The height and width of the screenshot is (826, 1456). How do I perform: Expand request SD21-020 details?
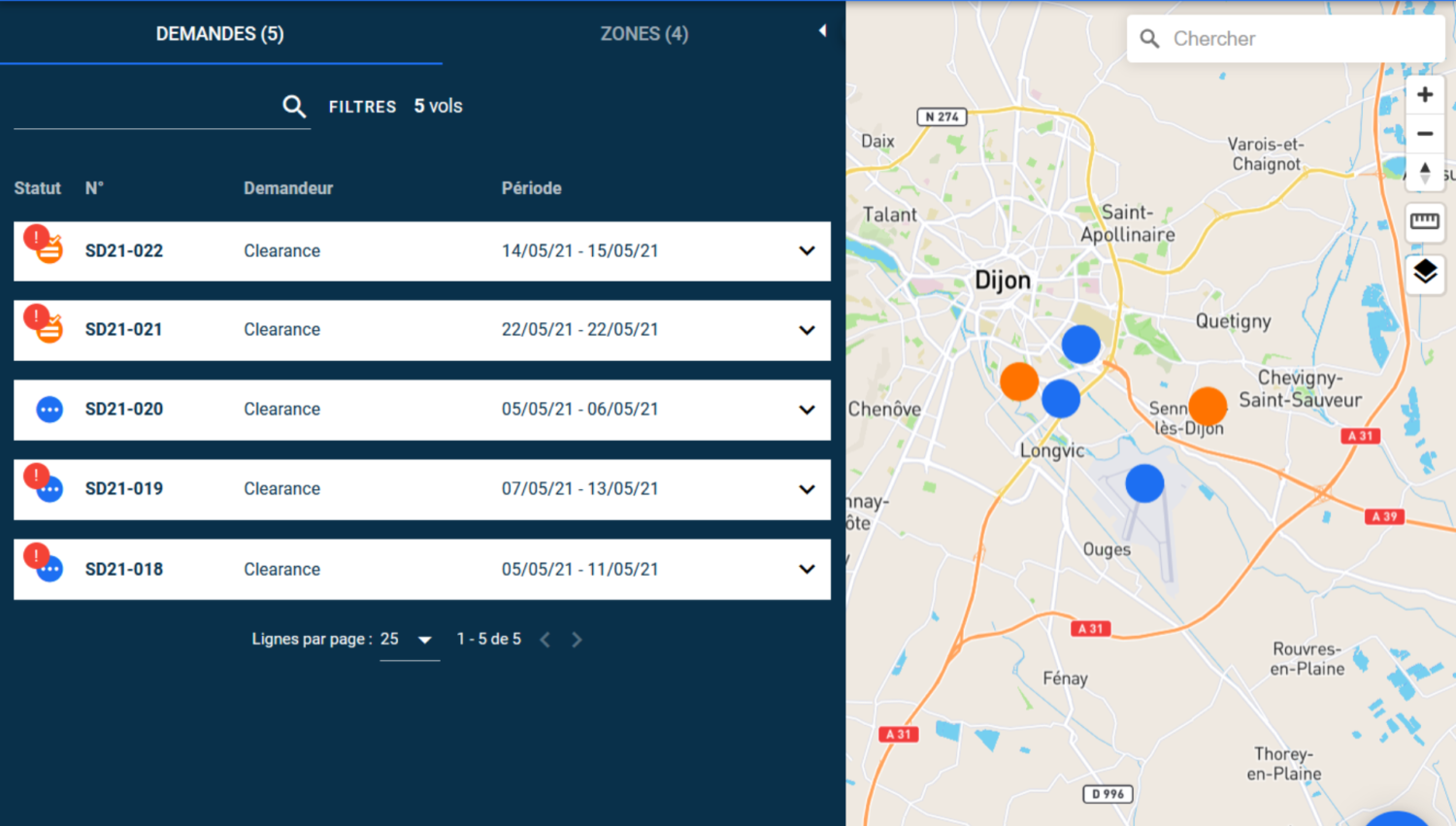click(x=807, y=410)
